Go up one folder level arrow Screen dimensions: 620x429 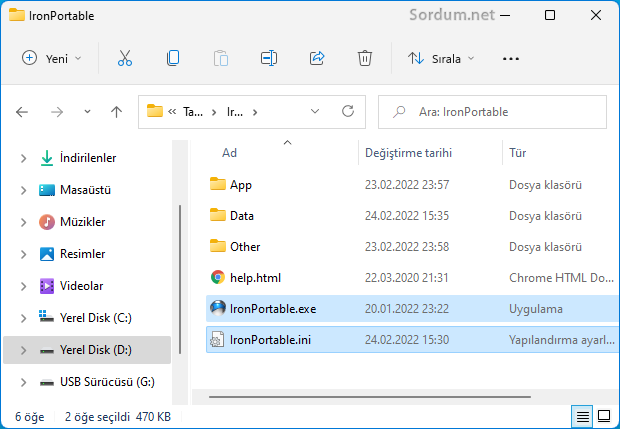[116, 112]
